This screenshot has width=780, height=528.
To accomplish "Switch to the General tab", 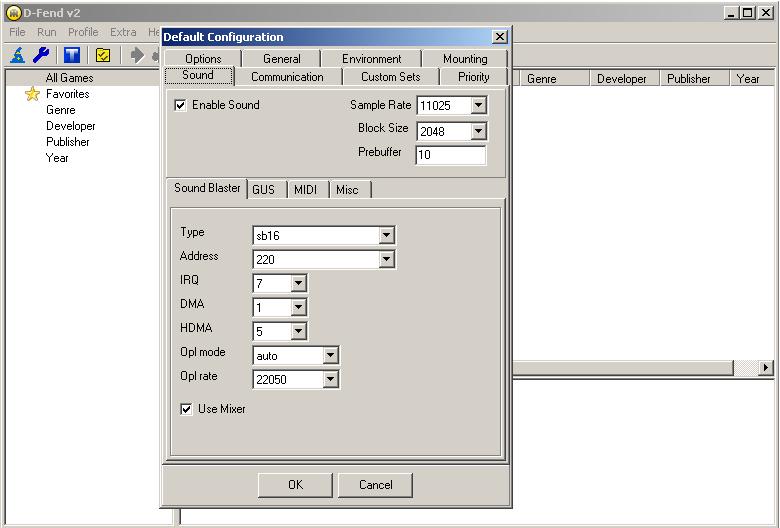I will click(282, 59).
